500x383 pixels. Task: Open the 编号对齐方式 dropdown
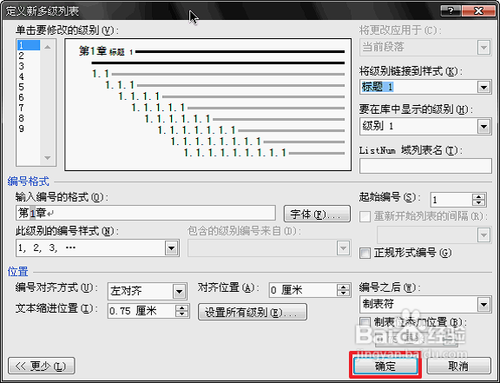coord(179,292)
